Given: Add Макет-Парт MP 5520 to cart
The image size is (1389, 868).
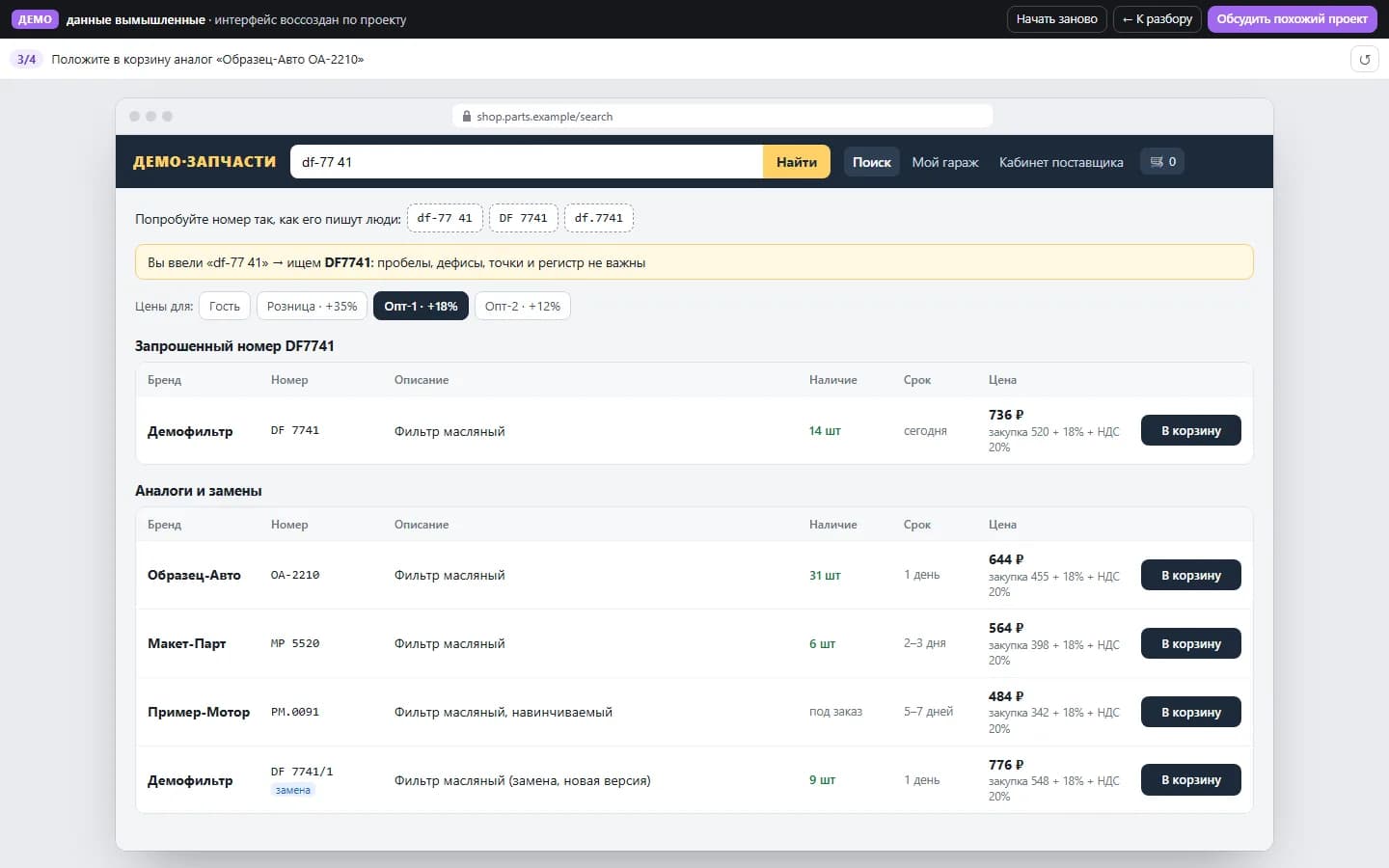Looking at the screenshot, I should (1190, 643).
